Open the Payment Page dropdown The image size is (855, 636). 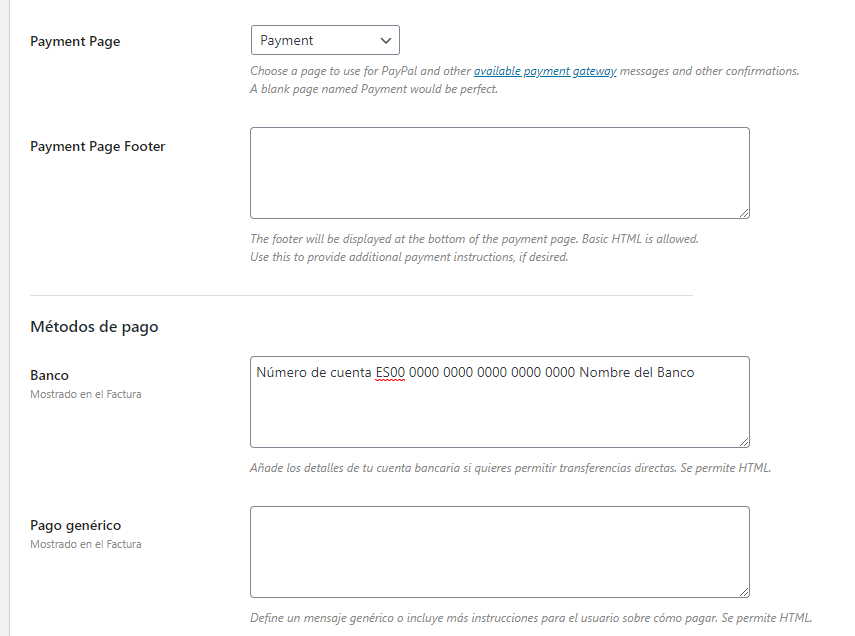[x=325, y=40]
